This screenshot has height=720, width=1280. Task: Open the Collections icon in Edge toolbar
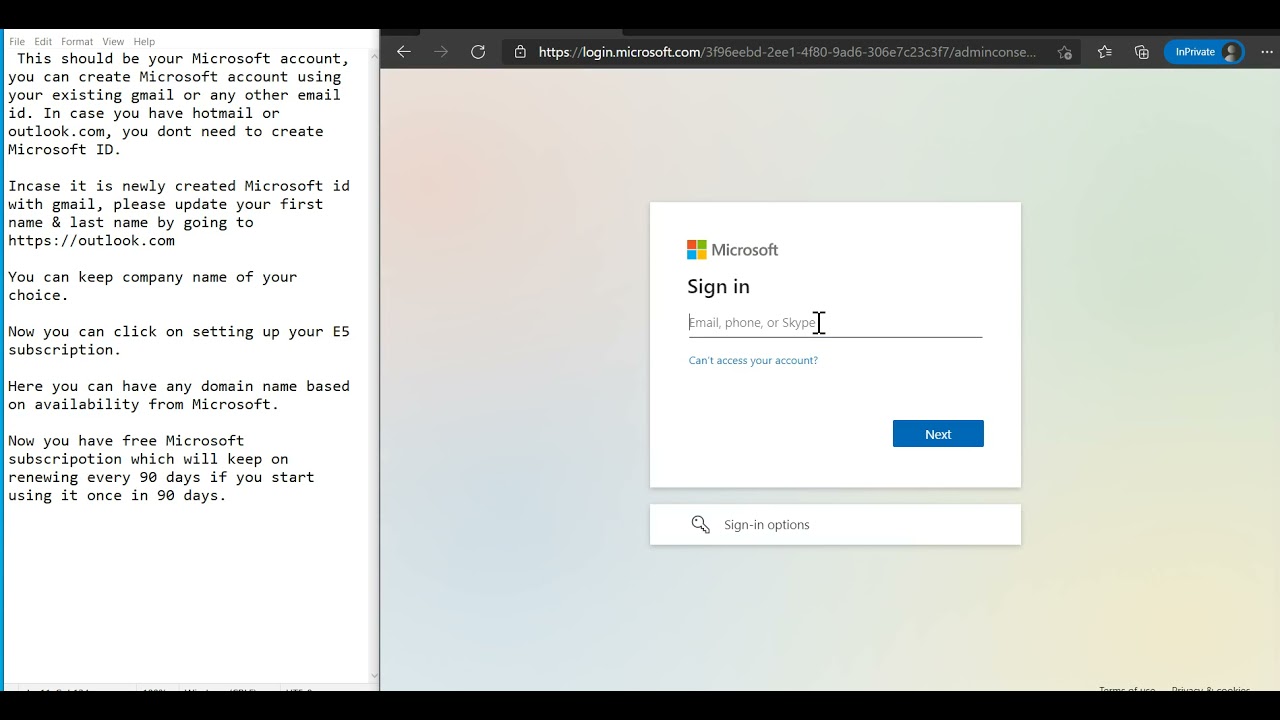click(x=1142, y=52)
